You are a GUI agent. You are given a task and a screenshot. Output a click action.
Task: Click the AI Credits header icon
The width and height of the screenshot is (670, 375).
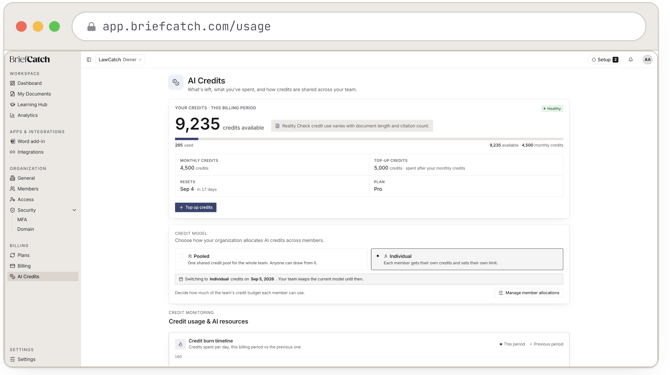point(176,82)
